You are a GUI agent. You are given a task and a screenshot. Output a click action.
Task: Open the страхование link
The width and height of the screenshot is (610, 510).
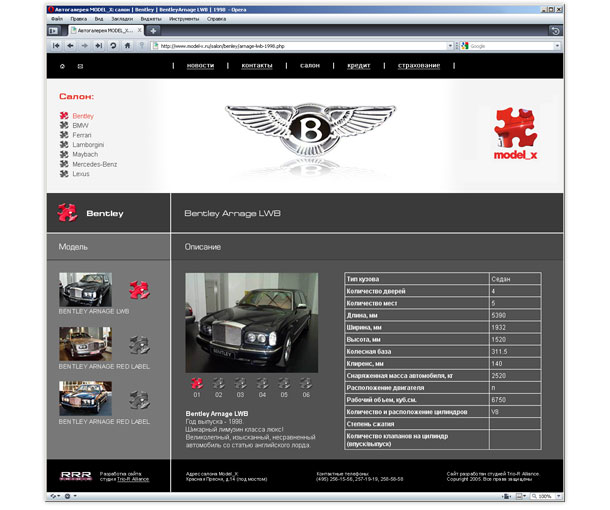[x=419, y=66]
